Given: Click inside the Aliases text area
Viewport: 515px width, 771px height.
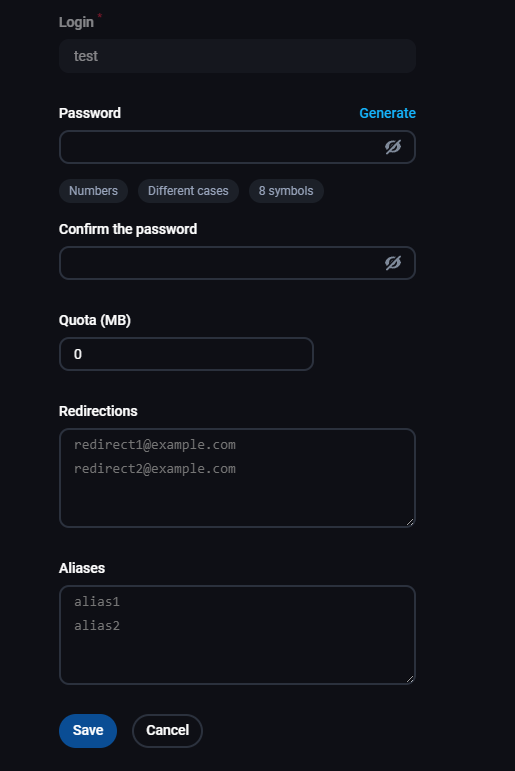Looking at the screenshot, I should coord(237,635).
